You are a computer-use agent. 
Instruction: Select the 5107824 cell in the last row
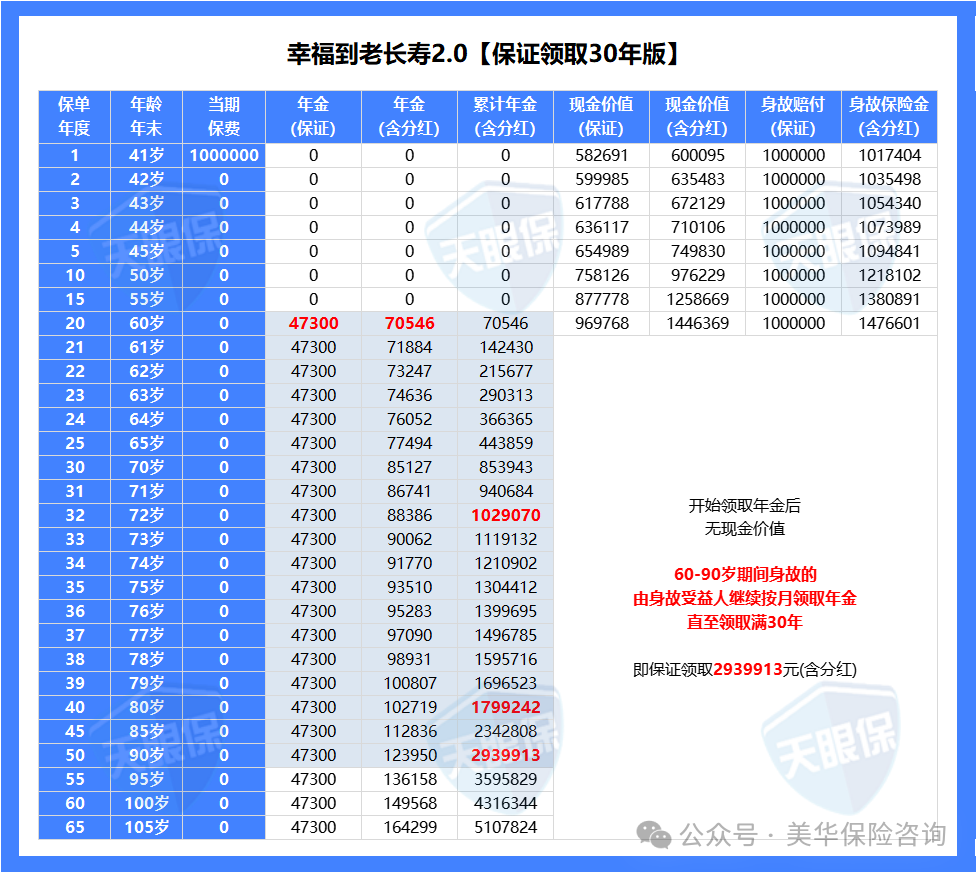(505, 827)
